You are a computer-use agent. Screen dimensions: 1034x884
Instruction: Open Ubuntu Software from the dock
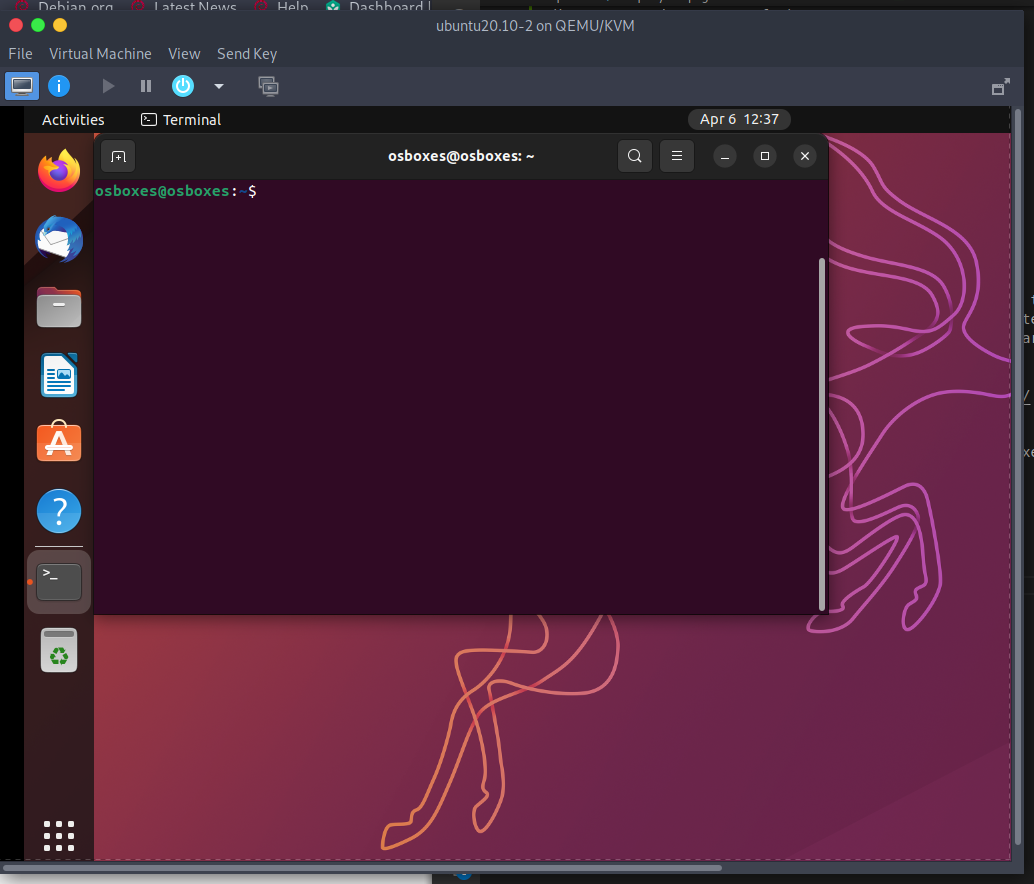pos(59,441)
